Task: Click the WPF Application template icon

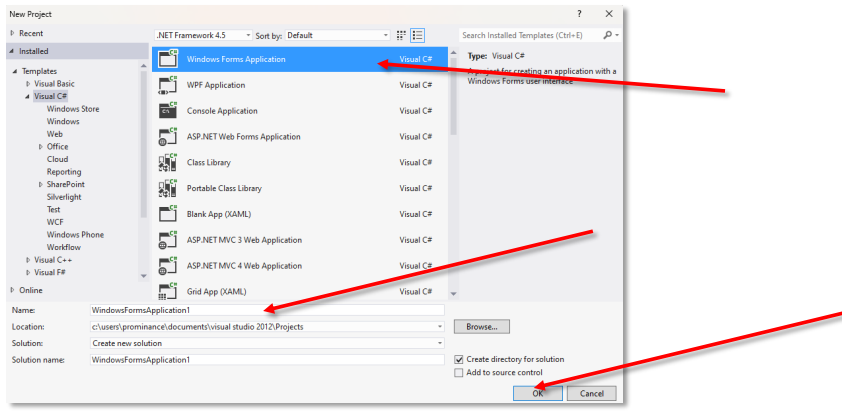Action: (x=167, y=85)
